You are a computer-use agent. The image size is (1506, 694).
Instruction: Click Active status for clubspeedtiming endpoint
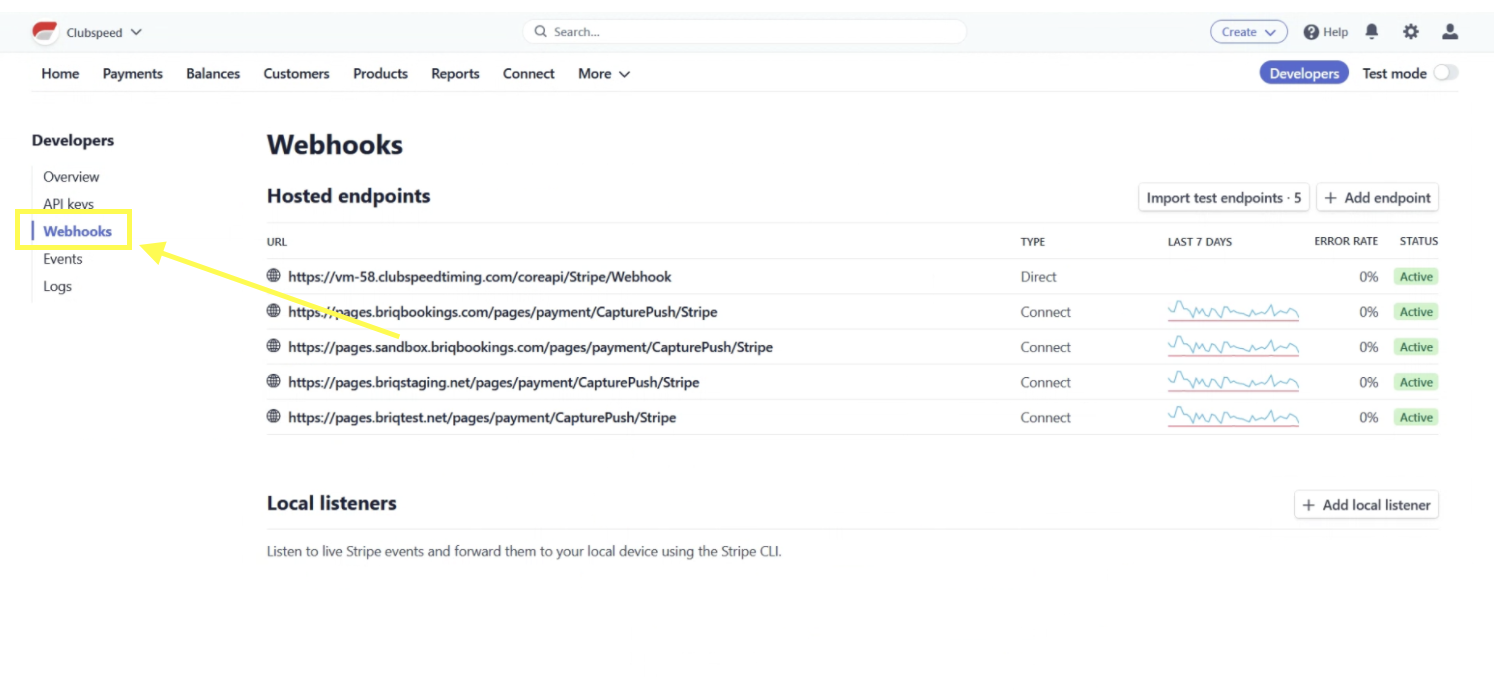(x=1416, y=277)
